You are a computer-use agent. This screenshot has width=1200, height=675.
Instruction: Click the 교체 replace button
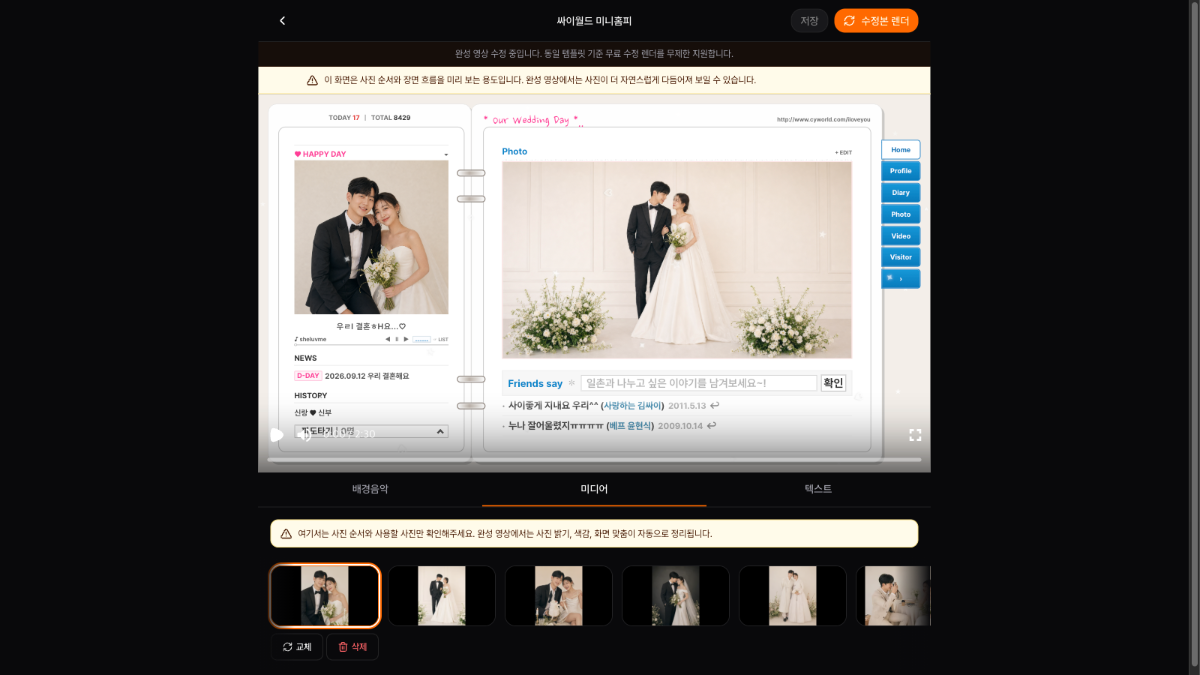click(297, 647)
